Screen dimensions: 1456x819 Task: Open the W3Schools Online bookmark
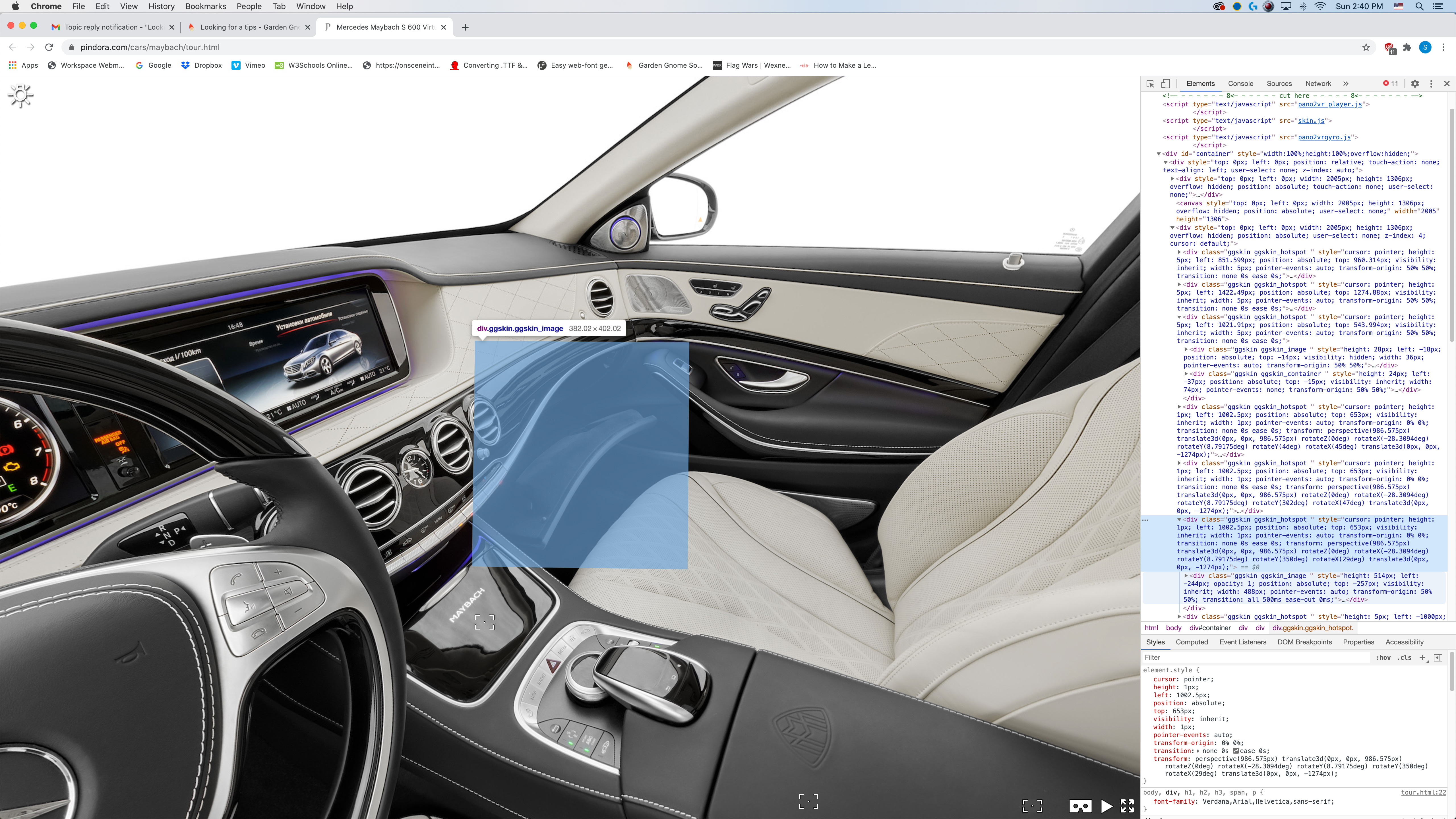[x=314, y=66]
